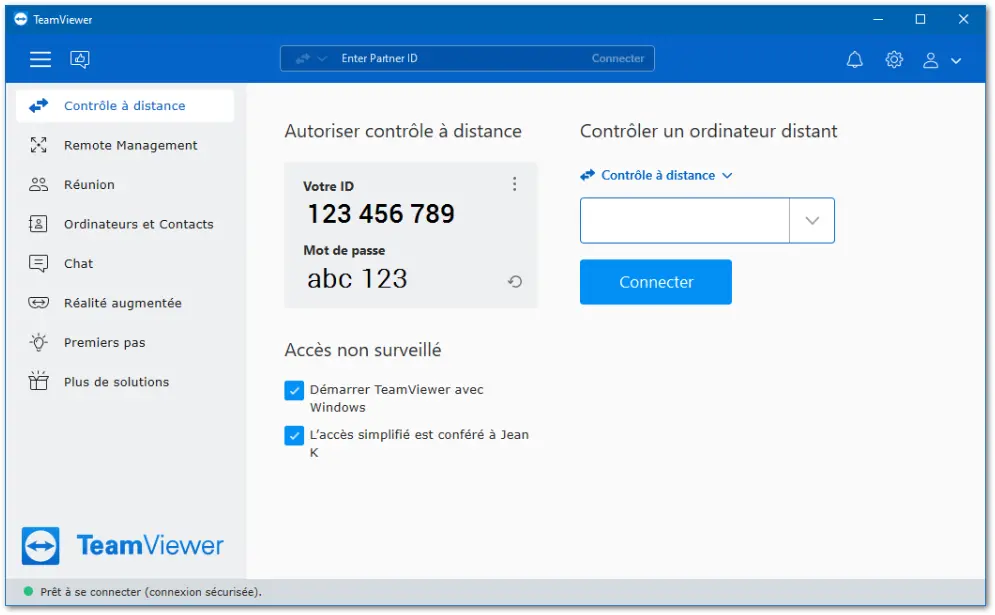Click the augmented reality headset icon
Viewport: 995px width, 615px height.
click(38, 303)
